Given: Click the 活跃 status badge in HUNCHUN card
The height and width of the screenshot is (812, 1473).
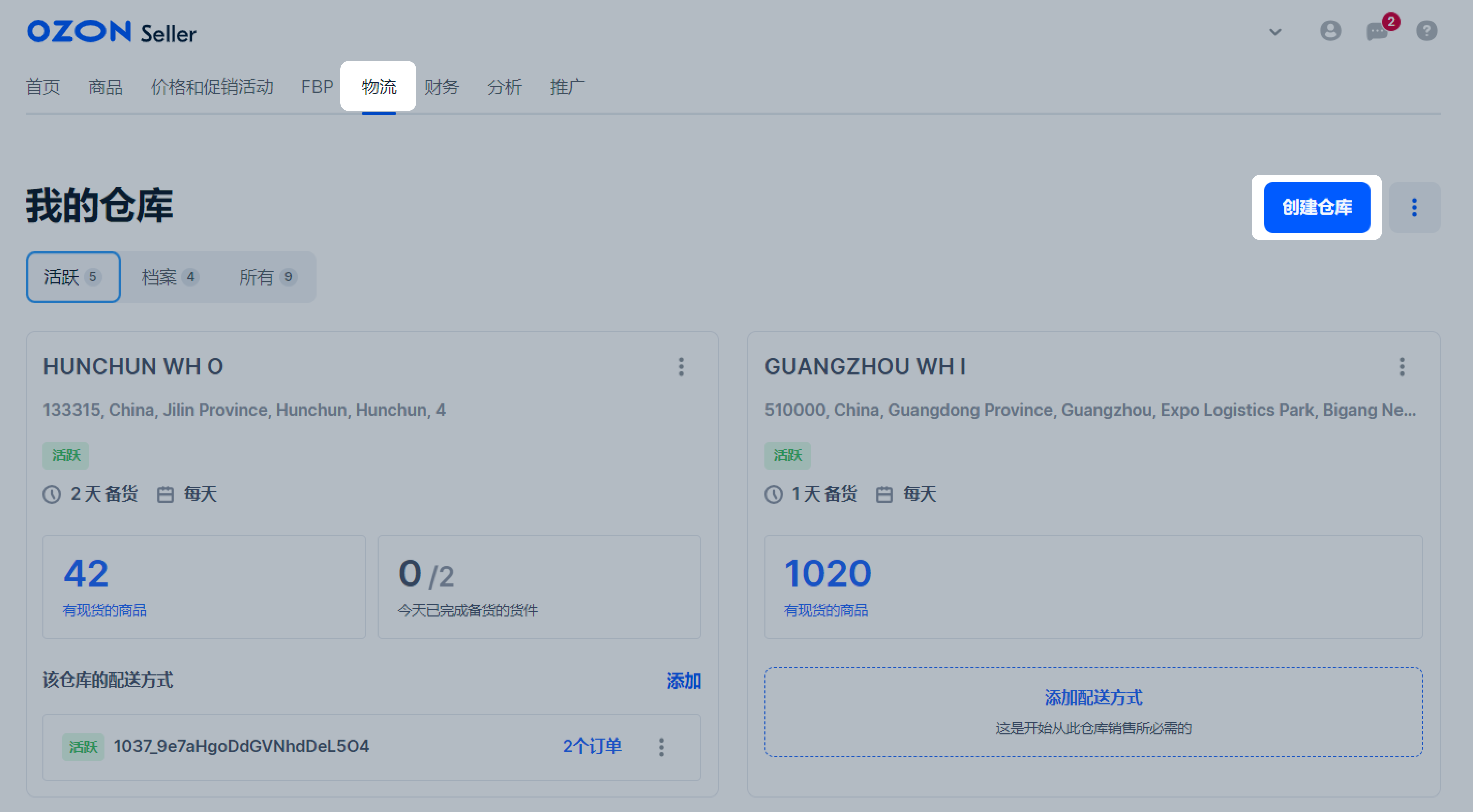Looking at the screenshot, I should [x=66, y=456].
